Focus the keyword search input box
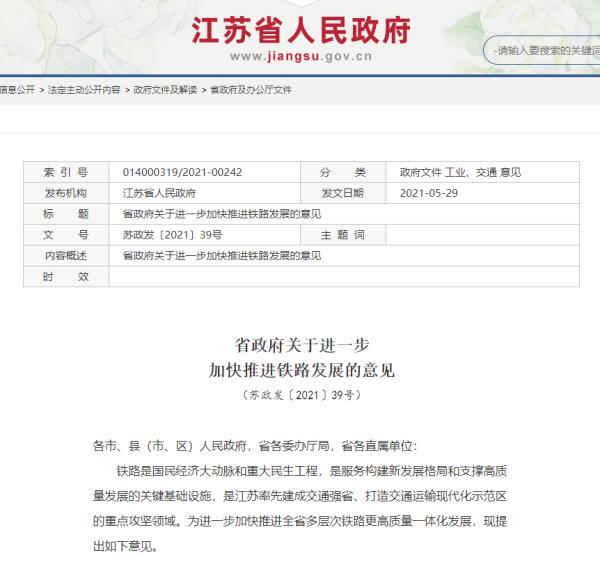This screenshot has width=600, height=564. tap(545, 50)
